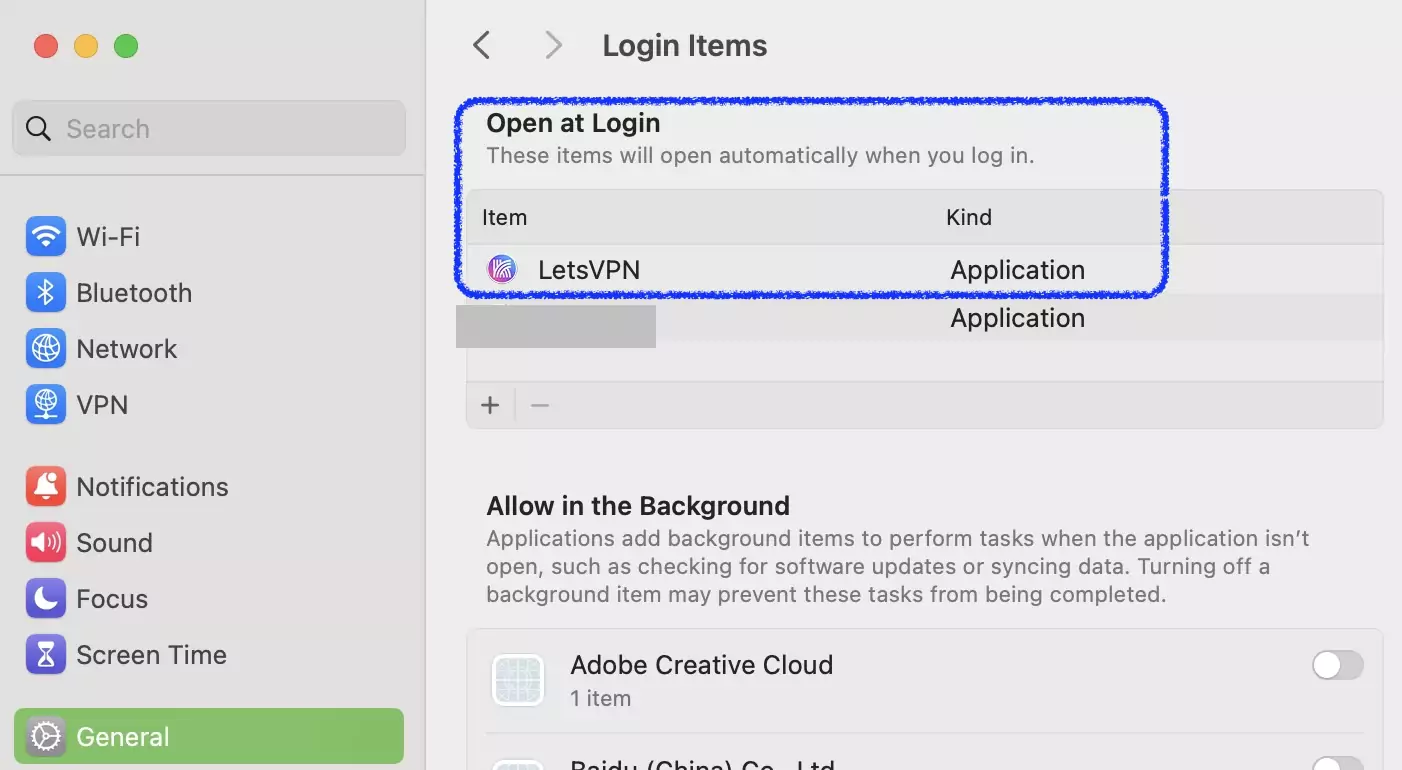This screenshot has width=1402, height=770.
Task: Close window with red button
Action: click(x=46, y=46)
